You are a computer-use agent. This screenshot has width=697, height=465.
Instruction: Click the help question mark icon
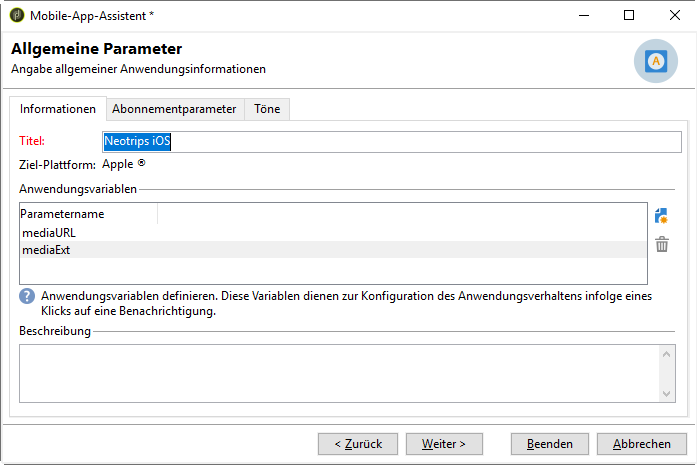tap(27, 296)
